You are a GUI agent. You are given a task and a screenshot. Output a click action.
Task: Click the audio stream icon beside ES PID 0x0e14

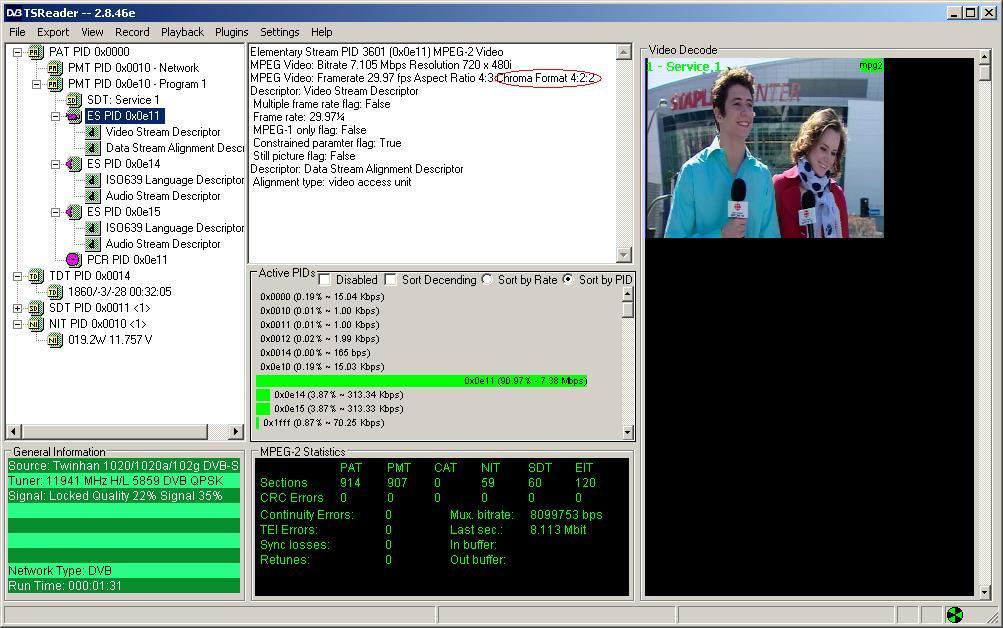(74, 164)
